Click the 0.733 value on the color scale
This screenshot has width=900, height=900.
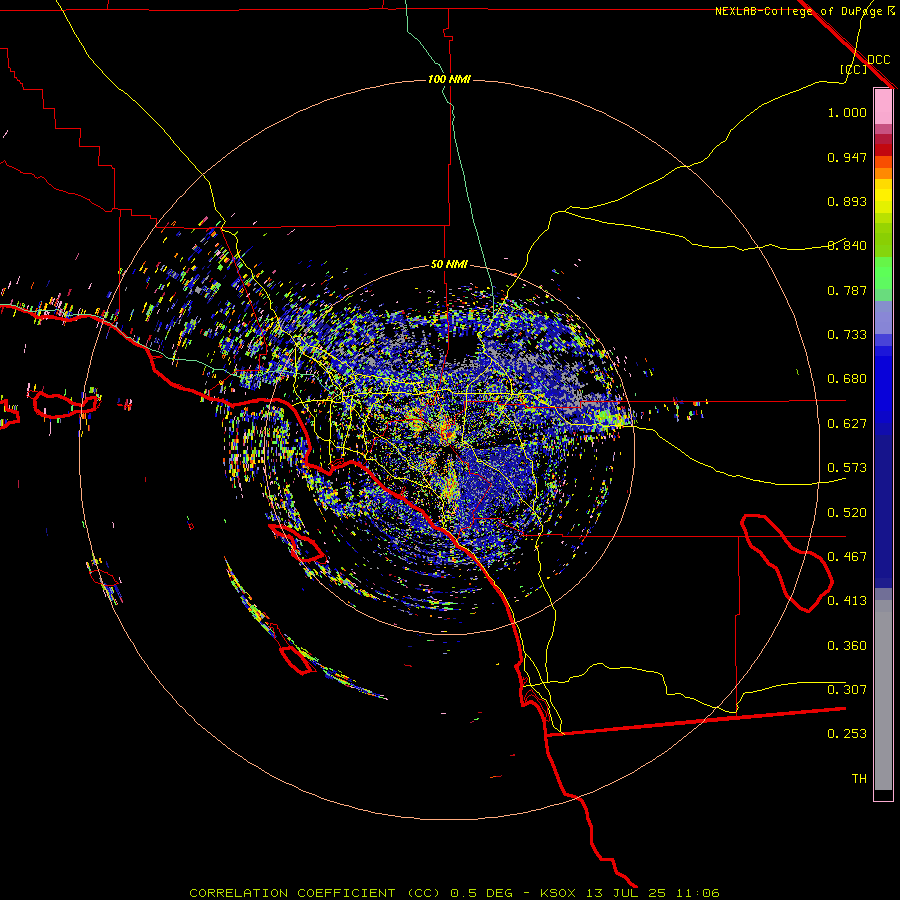coord(847,335)
